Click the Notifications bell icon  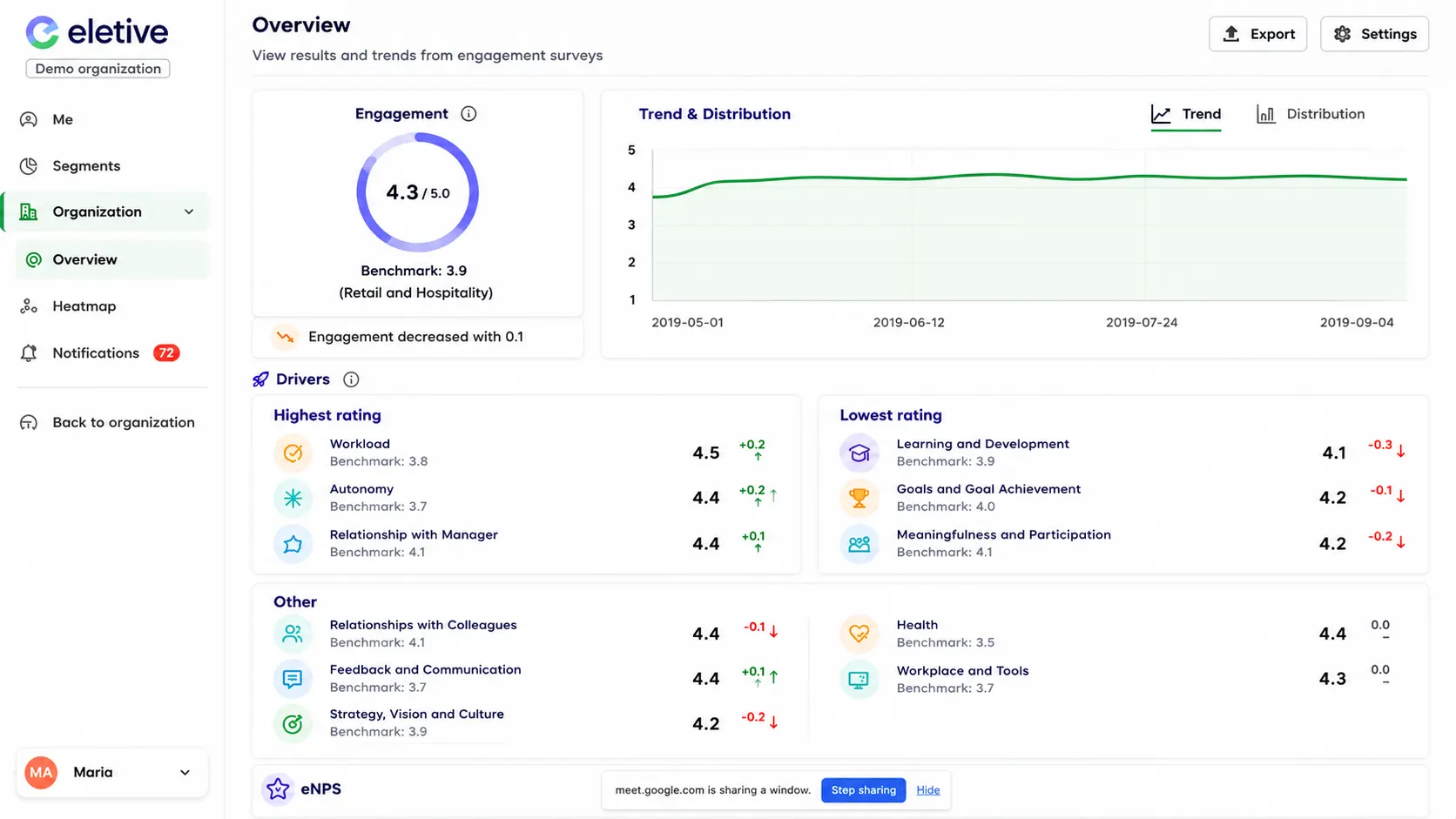pos(29,352)
